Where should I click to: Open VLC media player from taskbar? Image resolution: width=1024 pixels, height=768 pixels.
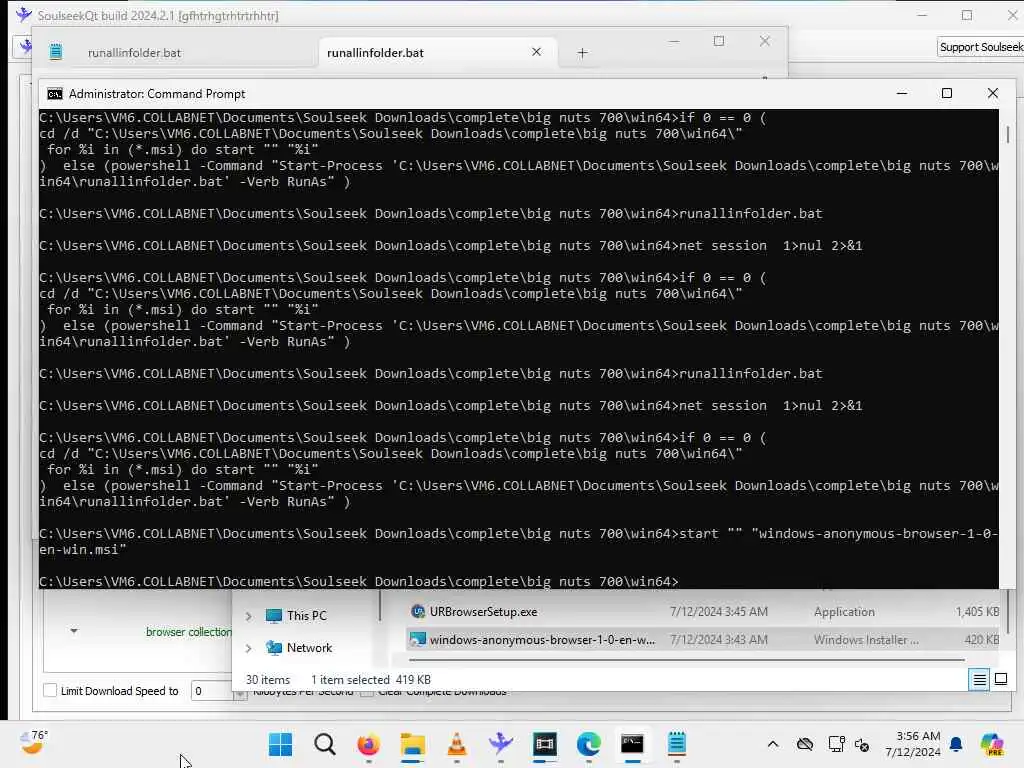[456, 744]
